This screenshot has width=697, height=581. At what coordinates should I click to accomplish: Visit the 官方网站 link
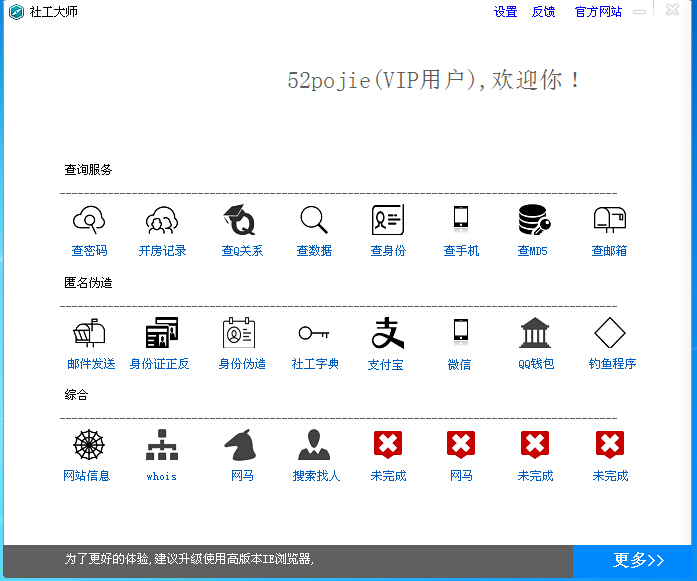[x=598, y=12]
